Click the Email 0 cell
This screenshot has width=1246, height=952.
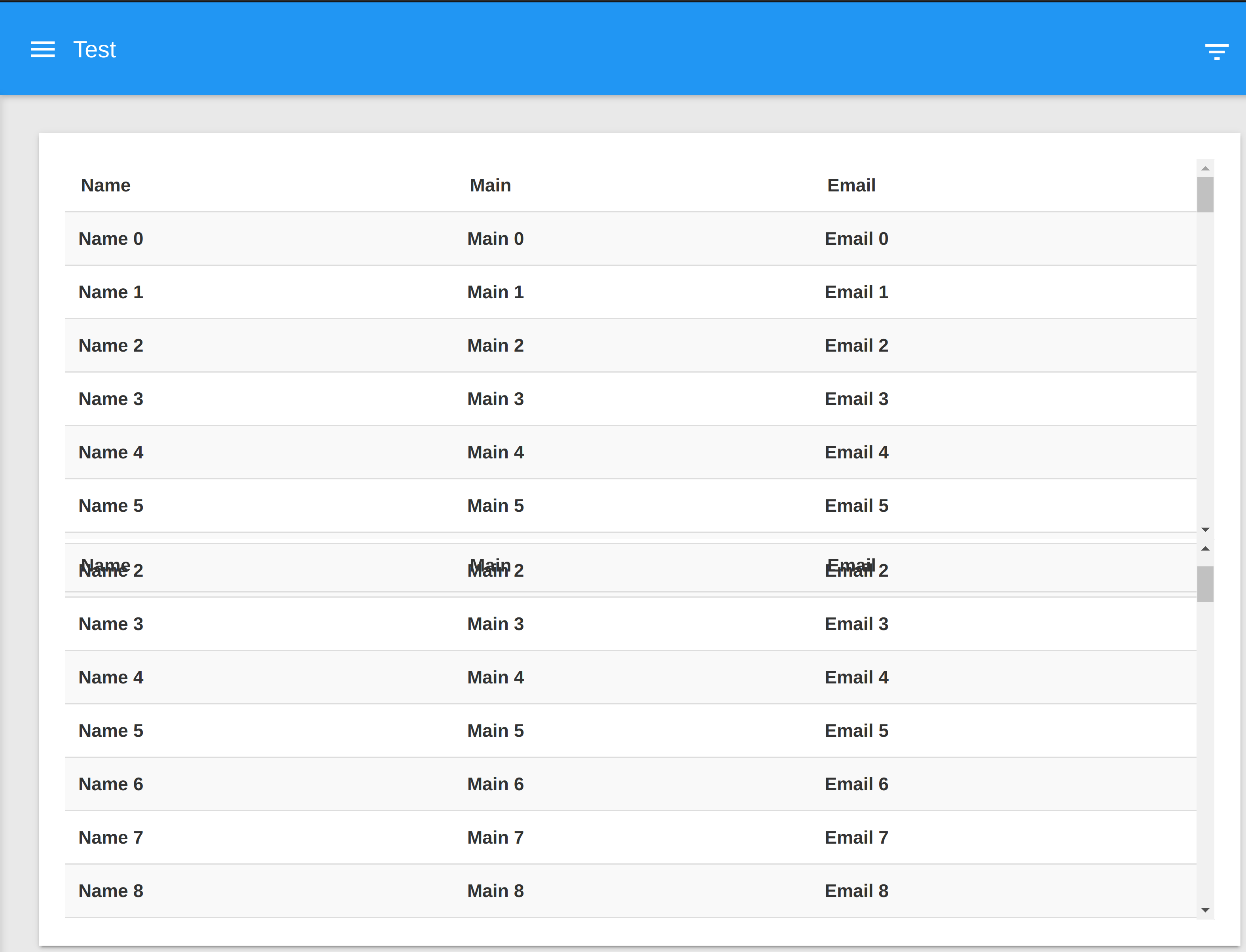coord(856,238)
